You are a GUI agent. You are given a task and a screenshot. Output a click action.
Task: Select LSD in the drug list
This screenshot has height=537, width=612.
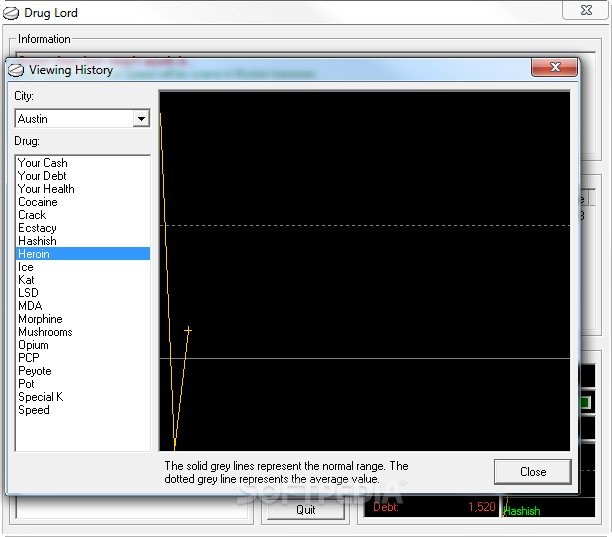[83, 293]
